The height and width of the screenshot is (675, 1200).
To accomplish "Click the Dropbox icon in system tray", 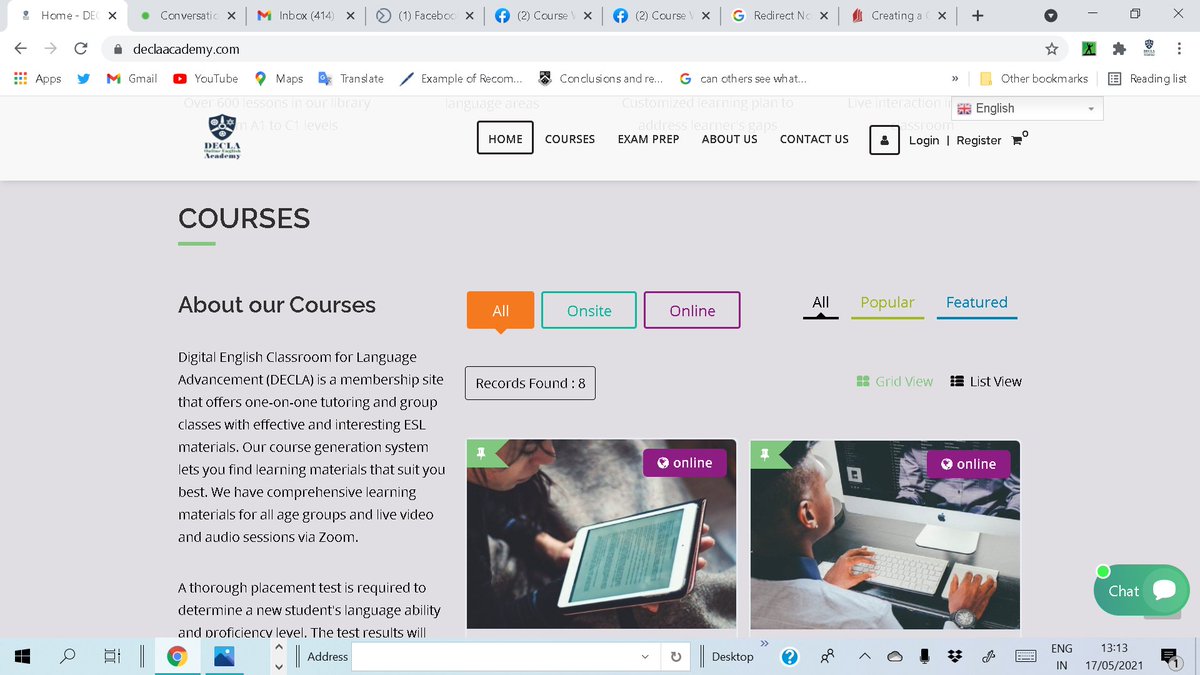I will 955,656.
